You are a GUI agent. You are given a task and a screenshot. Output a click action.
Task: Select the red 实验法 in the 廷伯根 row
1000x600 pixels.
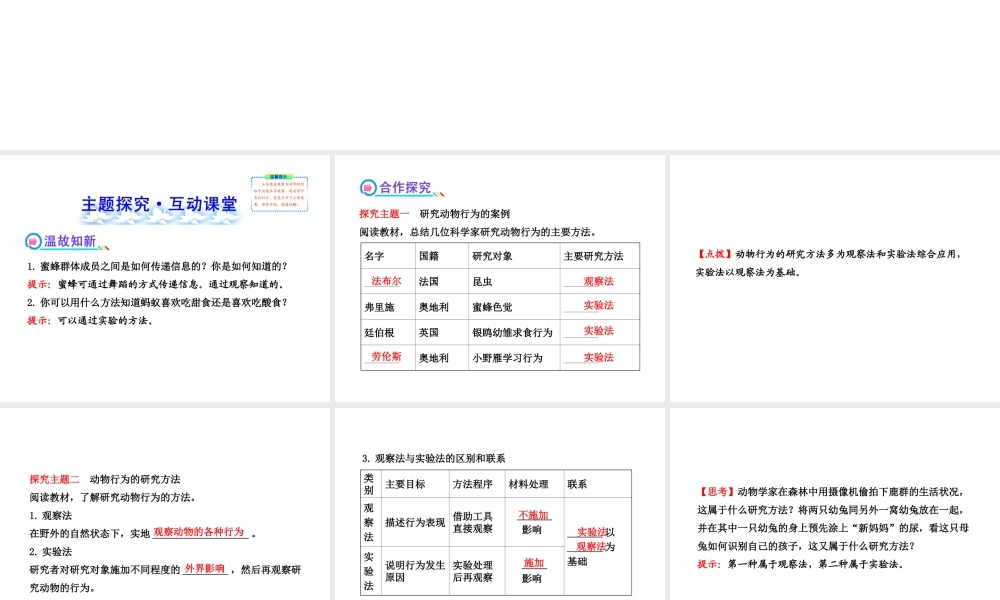pyautogui.click(x=598, y=331)
